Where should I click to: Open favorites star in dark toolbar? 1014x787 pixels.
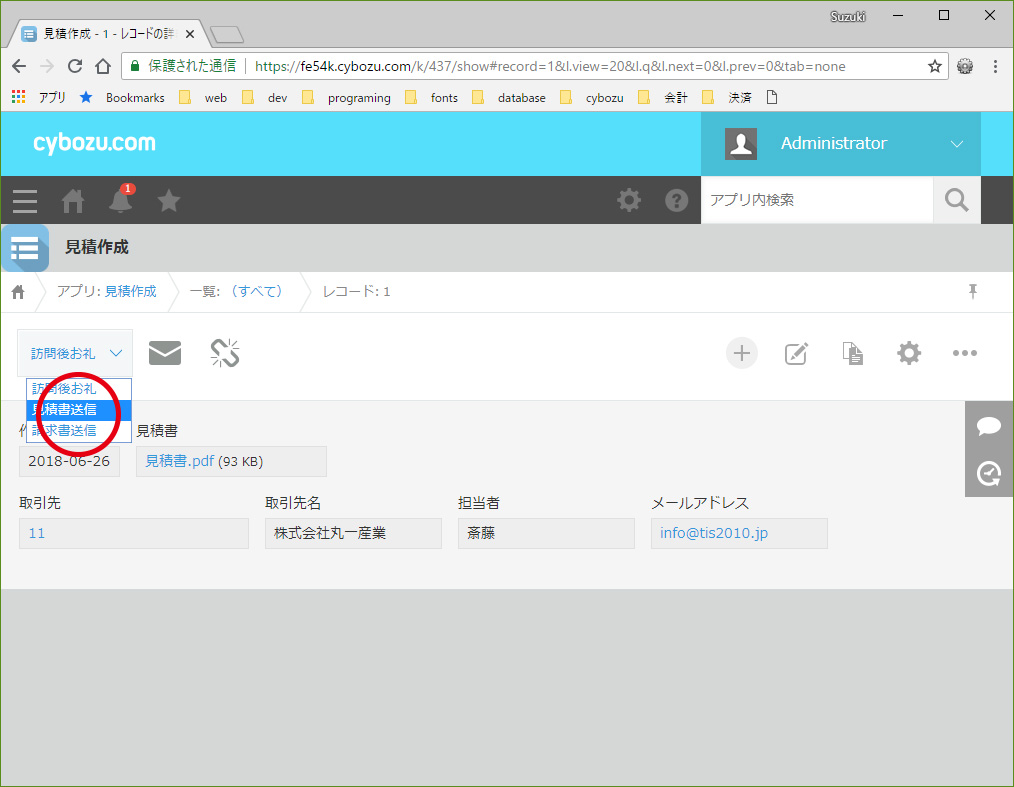[169, 200]
